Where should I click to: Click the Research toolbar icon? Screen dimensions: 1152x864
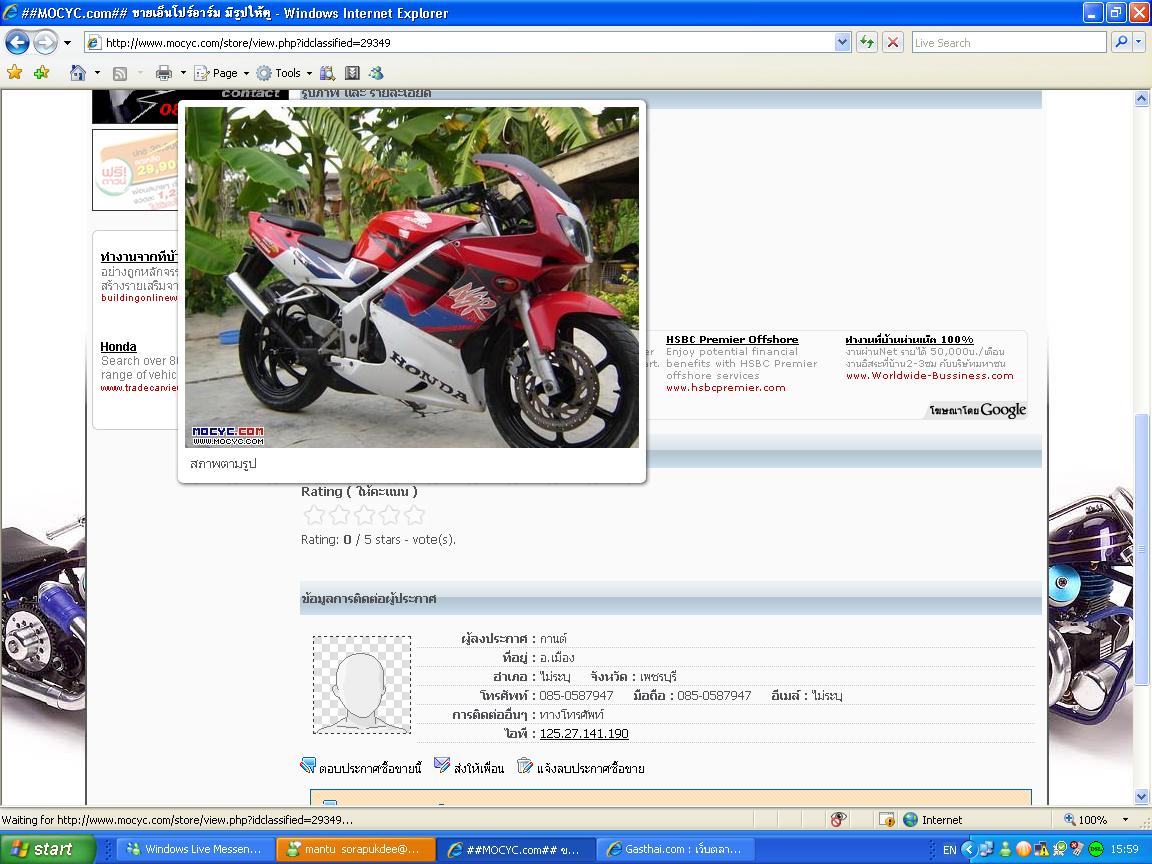coord(328,73)
